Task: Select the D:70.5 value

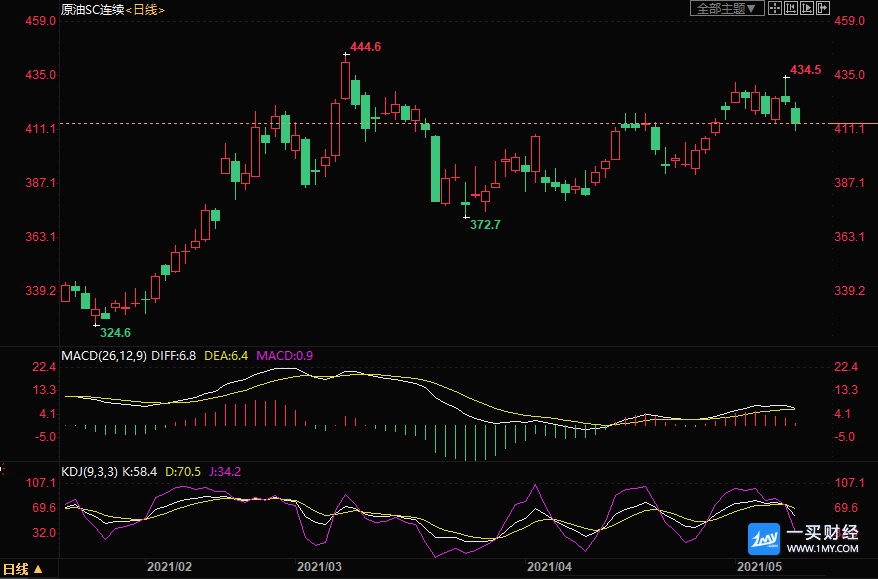Action: 183,471
